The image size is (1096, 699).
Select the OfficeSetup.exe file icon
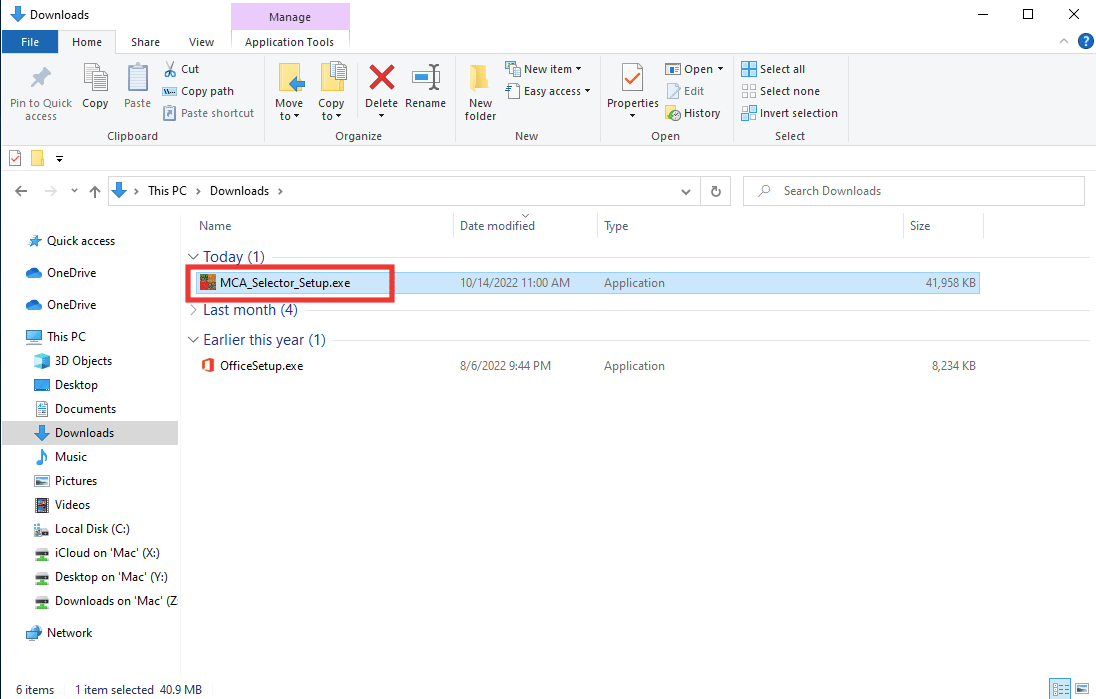(208, 366)
